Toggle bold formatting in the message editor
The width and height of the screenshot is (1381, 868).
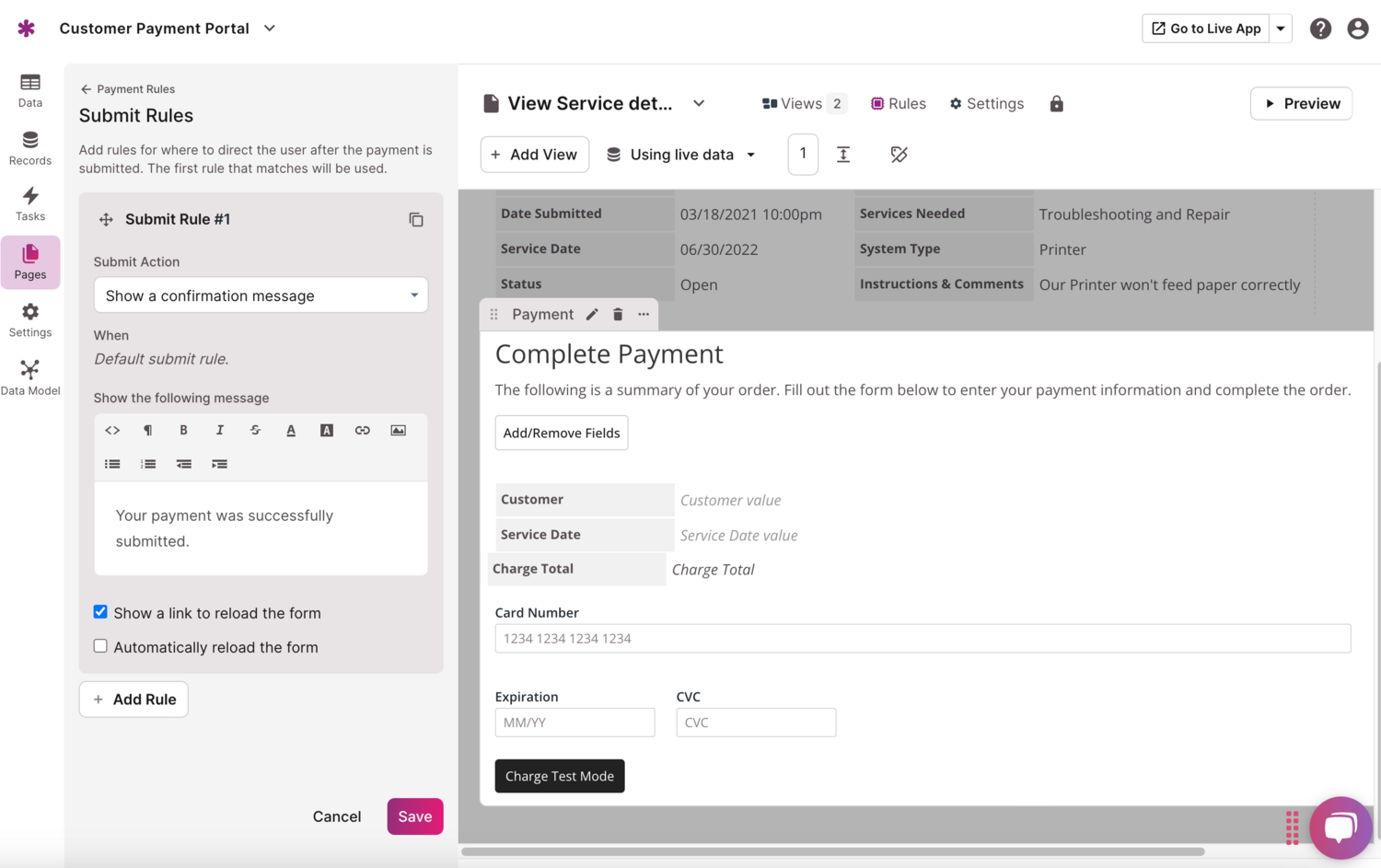click(183, 430)
